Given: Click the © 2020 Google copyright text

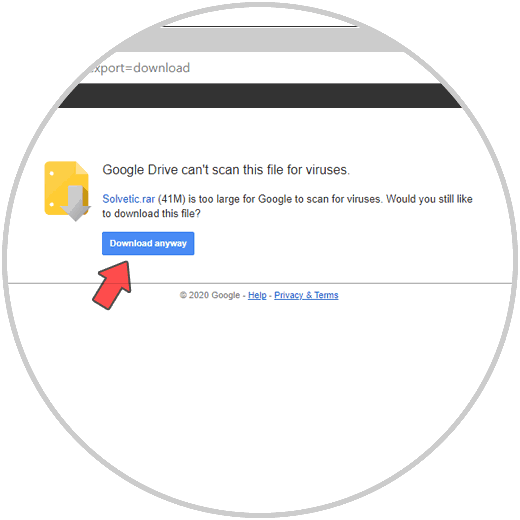Looking at the screenshot, I should [x=210, y=295].
